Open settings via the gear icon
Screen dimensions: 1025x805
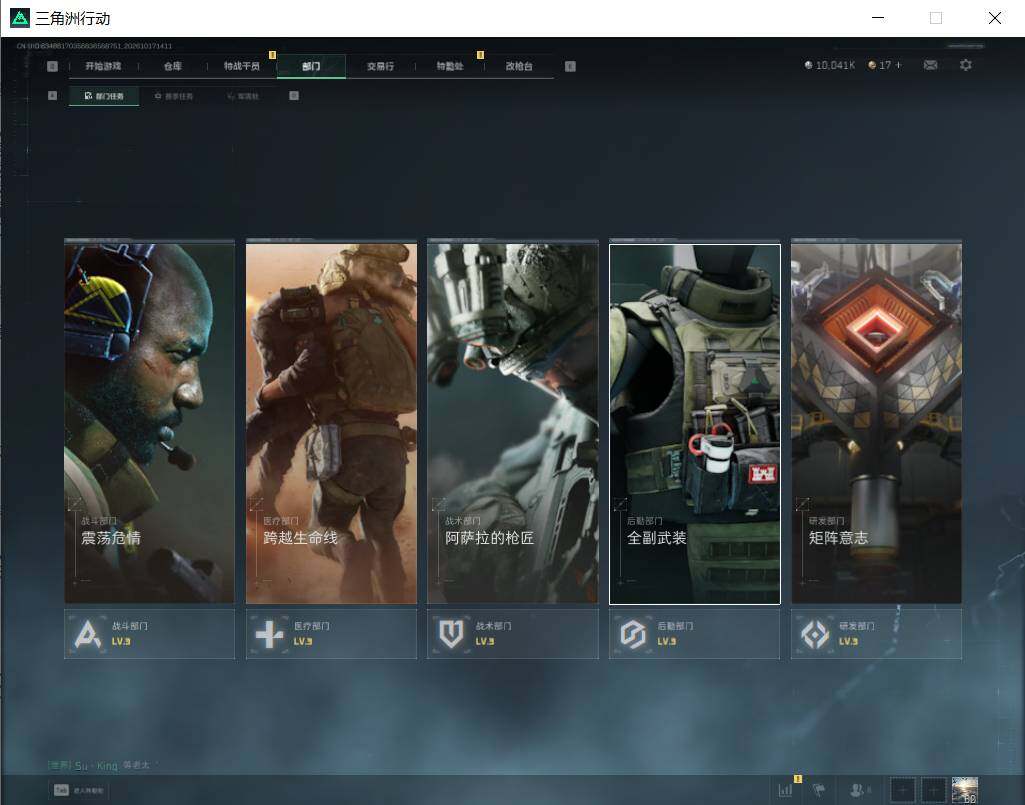966,65
